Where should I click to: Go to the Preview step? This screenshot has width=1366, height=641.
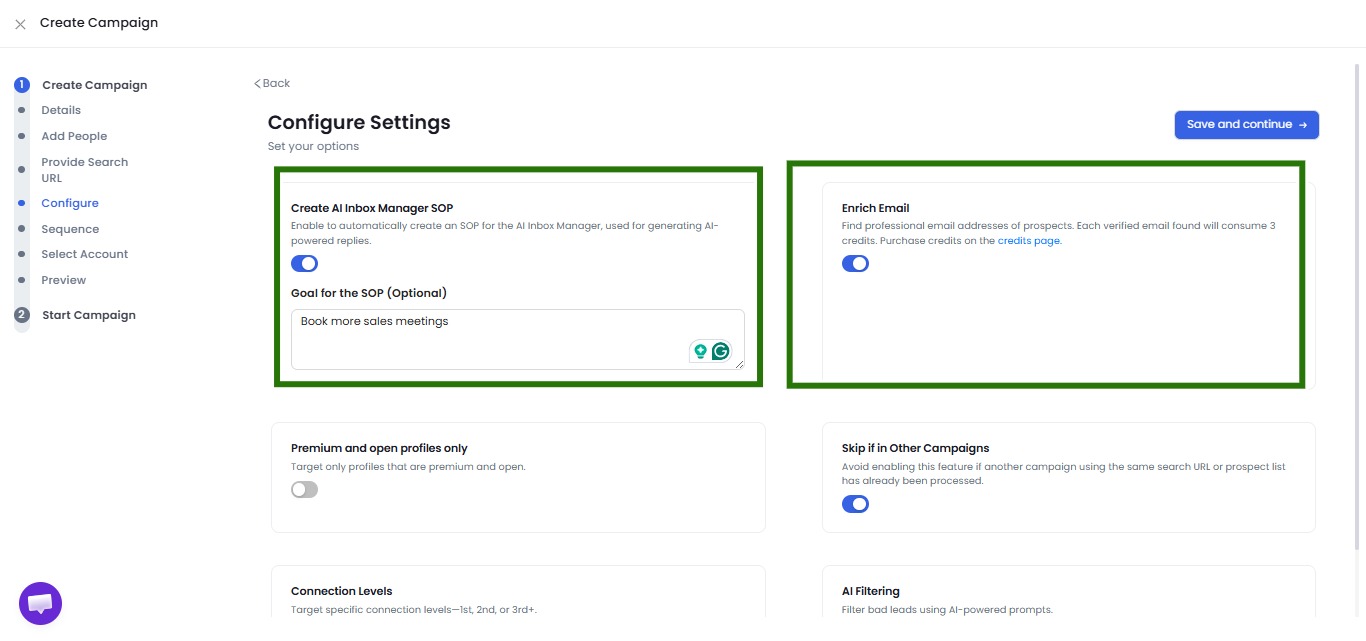[63, 279]
